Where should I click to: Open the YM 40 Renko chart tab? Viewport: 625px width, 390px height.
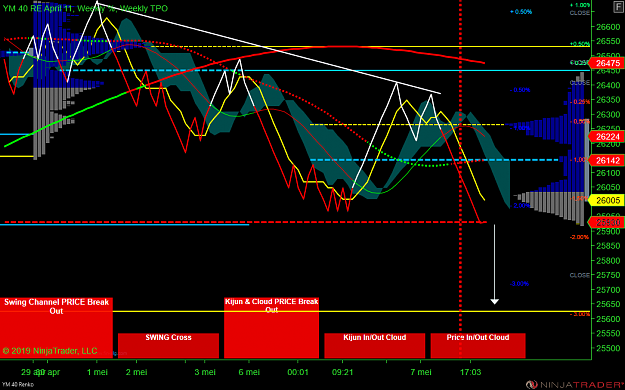coord(18,385)
